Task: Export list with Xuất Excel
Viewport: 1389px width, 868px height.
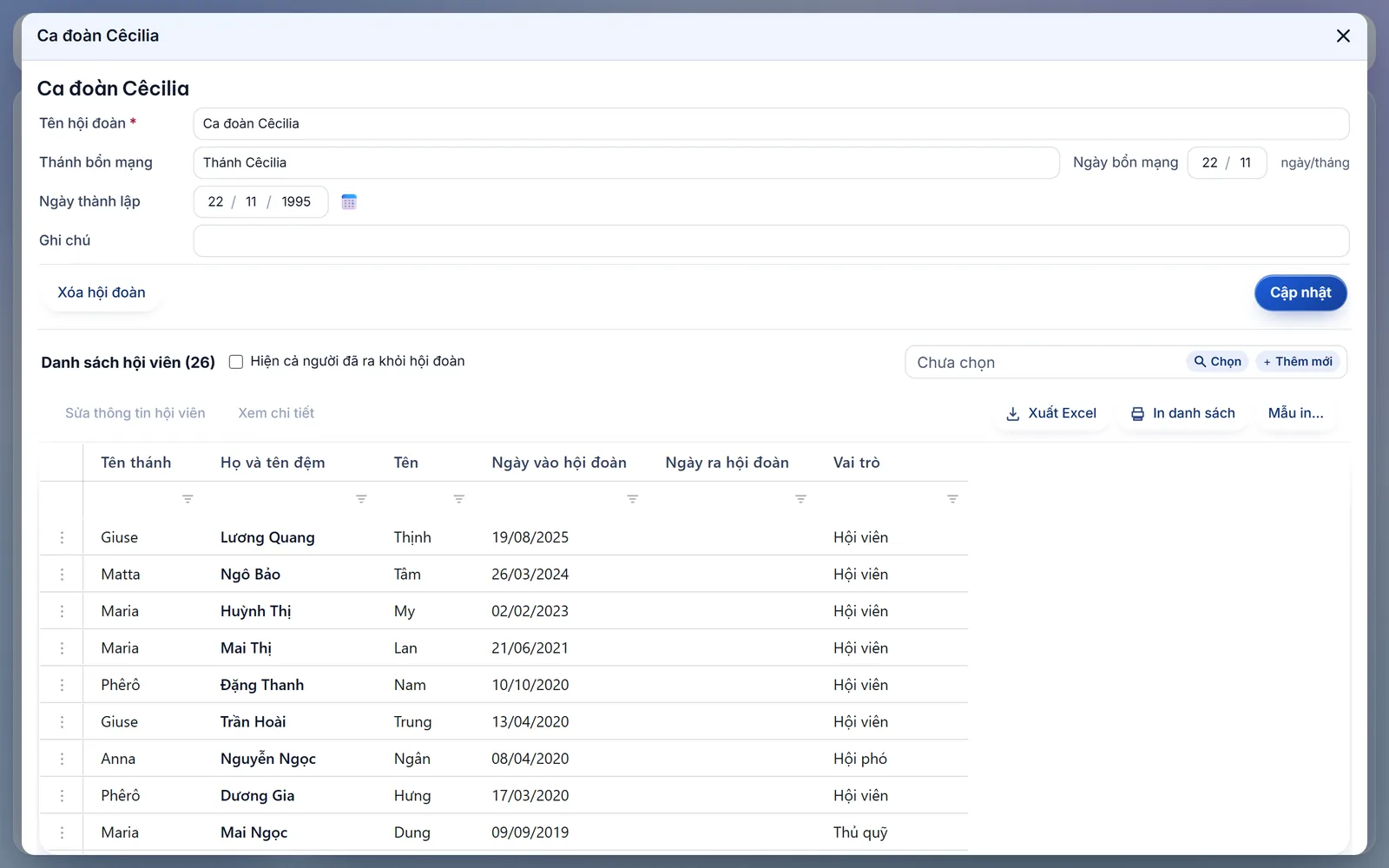Action: point(1050,413)
